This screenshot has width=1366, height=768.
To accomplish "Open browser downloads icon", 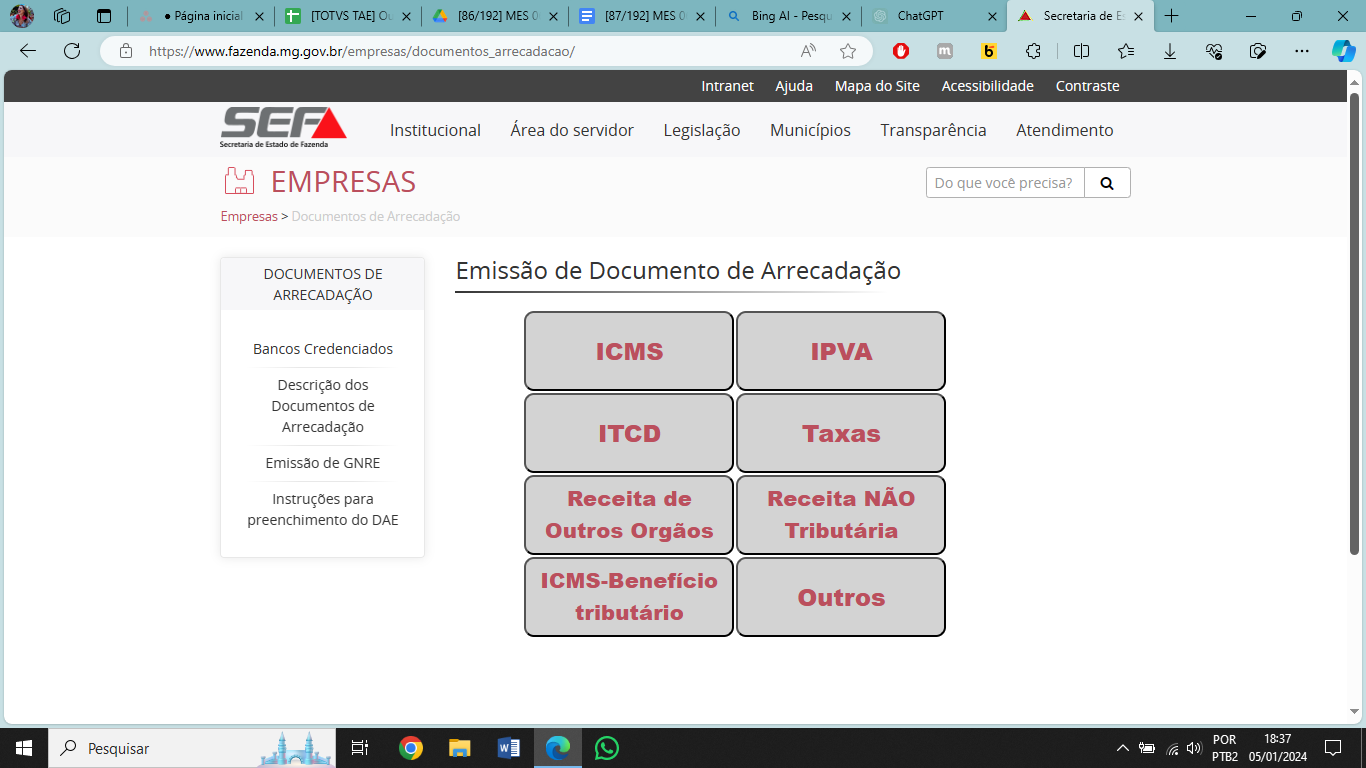I will (1169, 51).
